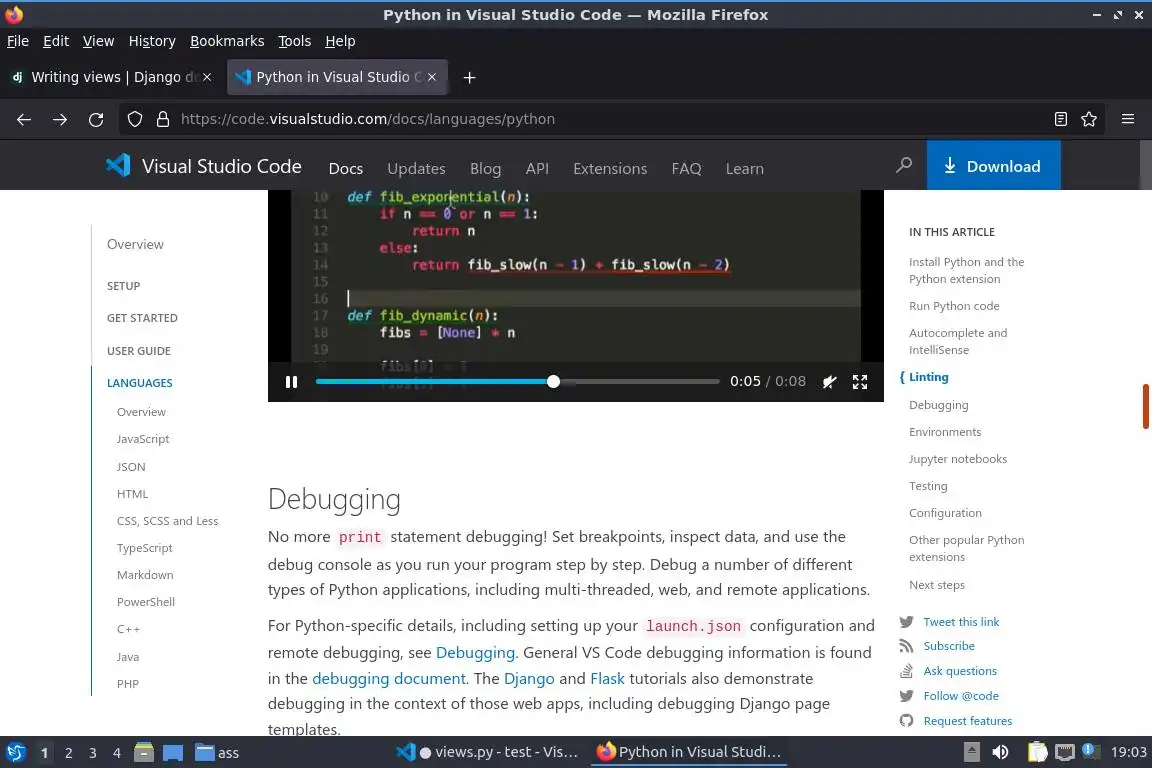The height and width of the screenshot is (768, 1152).
Task: Click Tweet this link Twitter icon
Action: point(907,622)
